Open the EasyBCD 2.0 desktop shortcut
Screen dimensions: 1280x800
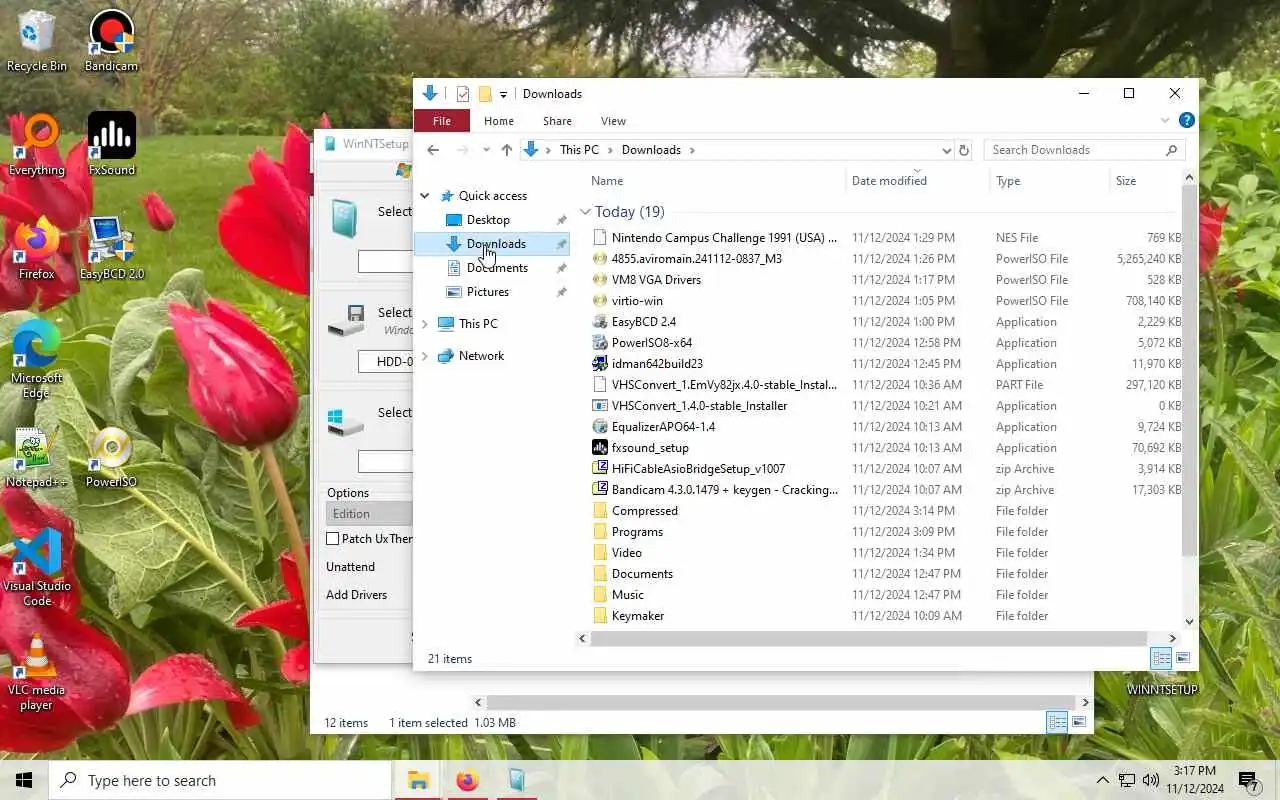click(x=111, y=249)
